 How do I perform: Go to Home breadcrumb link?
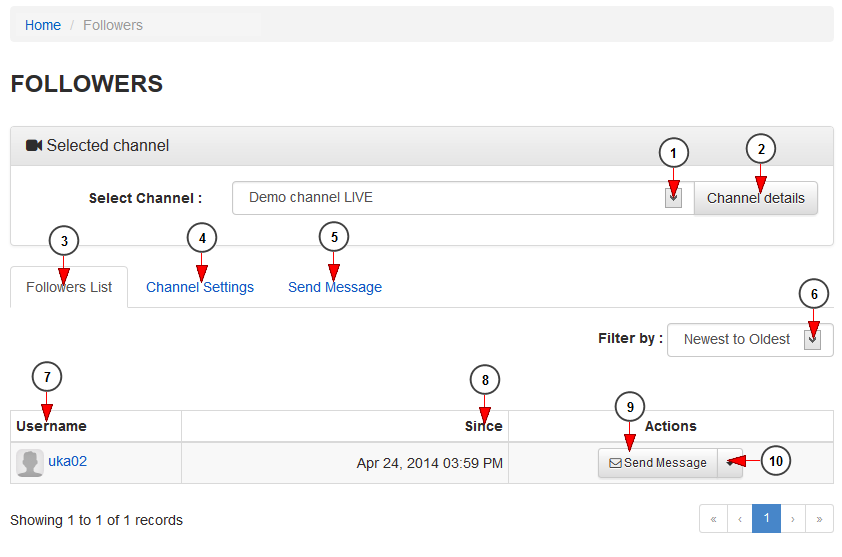point(43,25)
